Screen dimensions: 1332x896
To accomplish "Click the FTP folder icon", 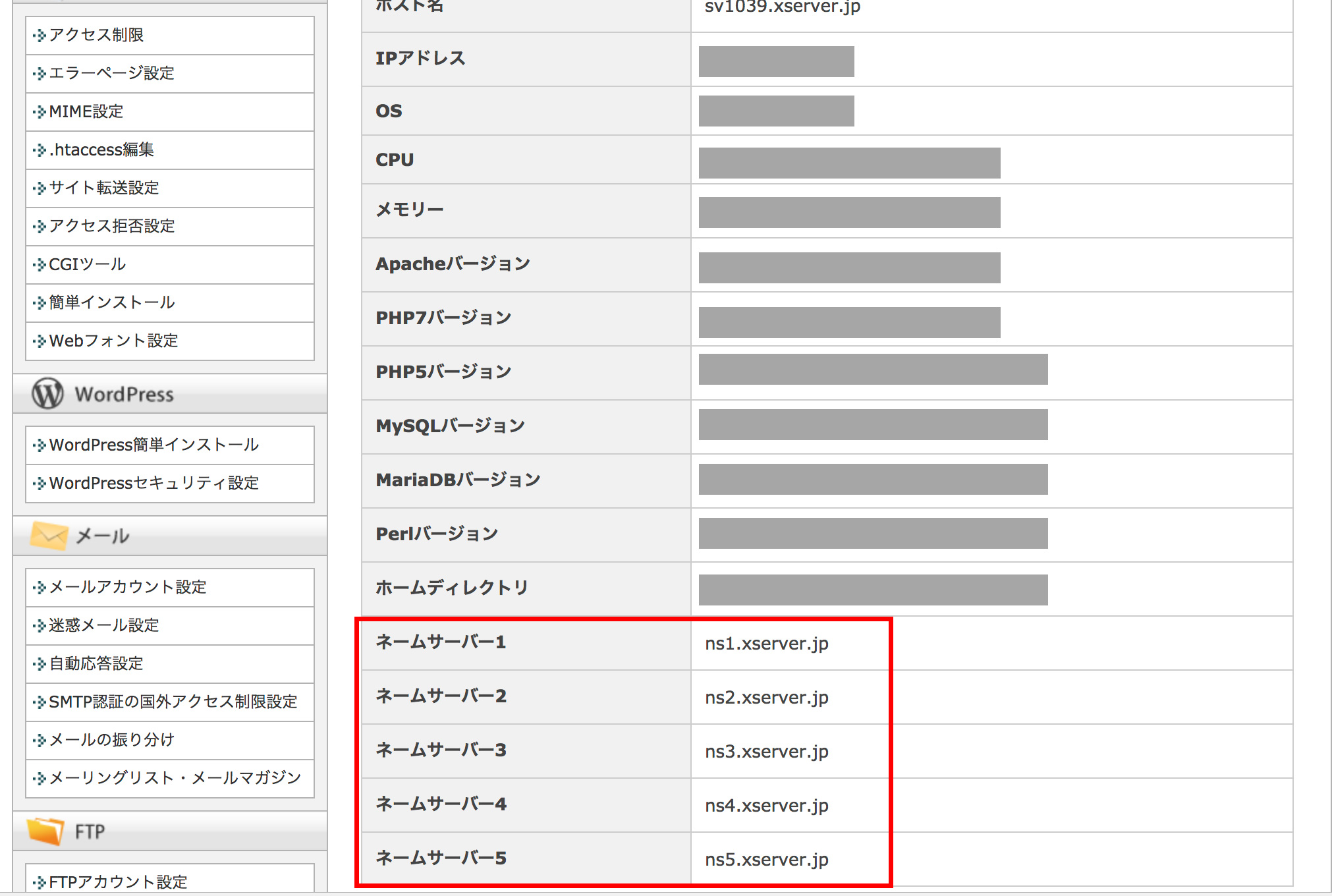I will click(45, 831).
